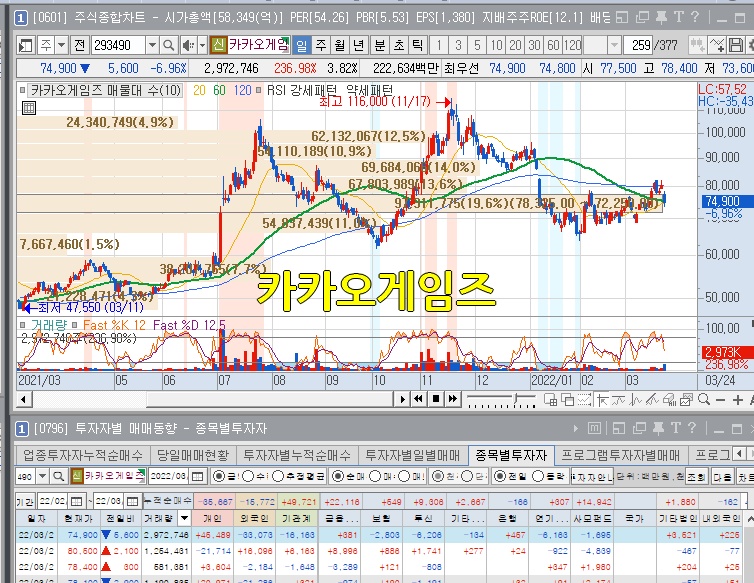Switch to 프로그램투자자별매매 tab

click(x=620, y=455)
